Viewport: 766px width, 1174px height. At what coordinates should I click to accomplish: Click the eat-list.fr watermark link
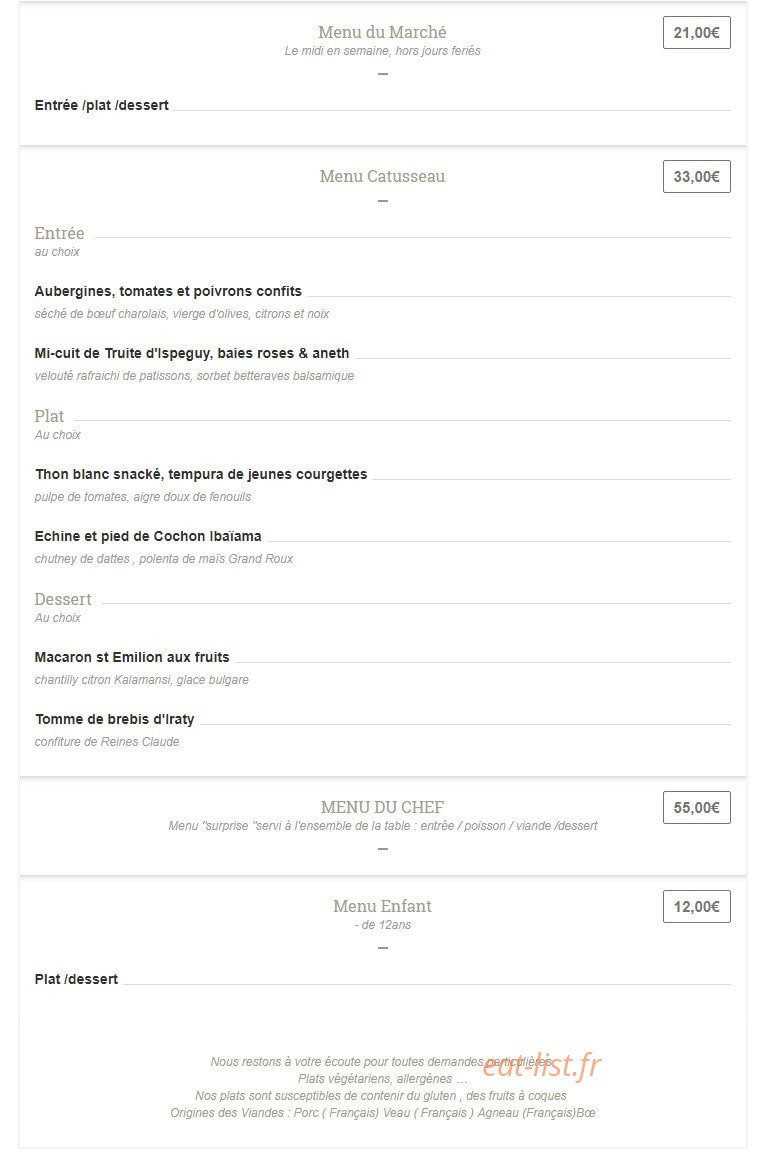coord(543,1065)
